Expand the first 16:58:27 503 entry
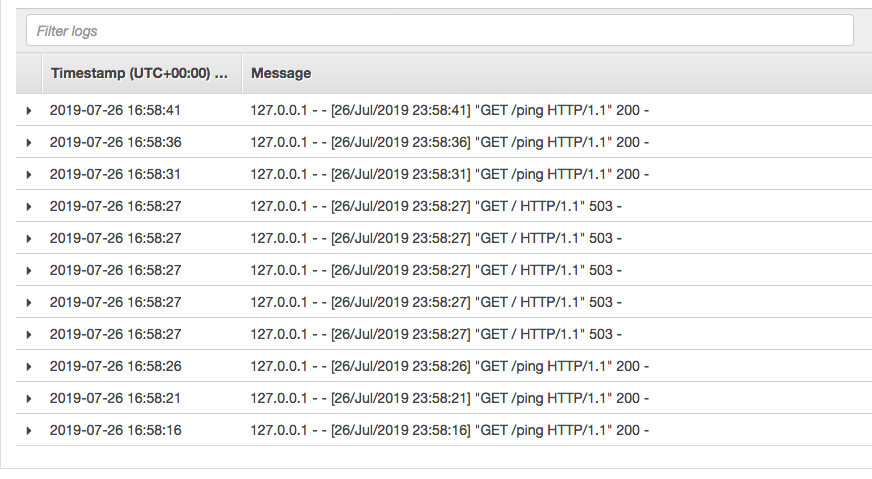This screenshot has width=872, height=479. (x=29, y=207)
